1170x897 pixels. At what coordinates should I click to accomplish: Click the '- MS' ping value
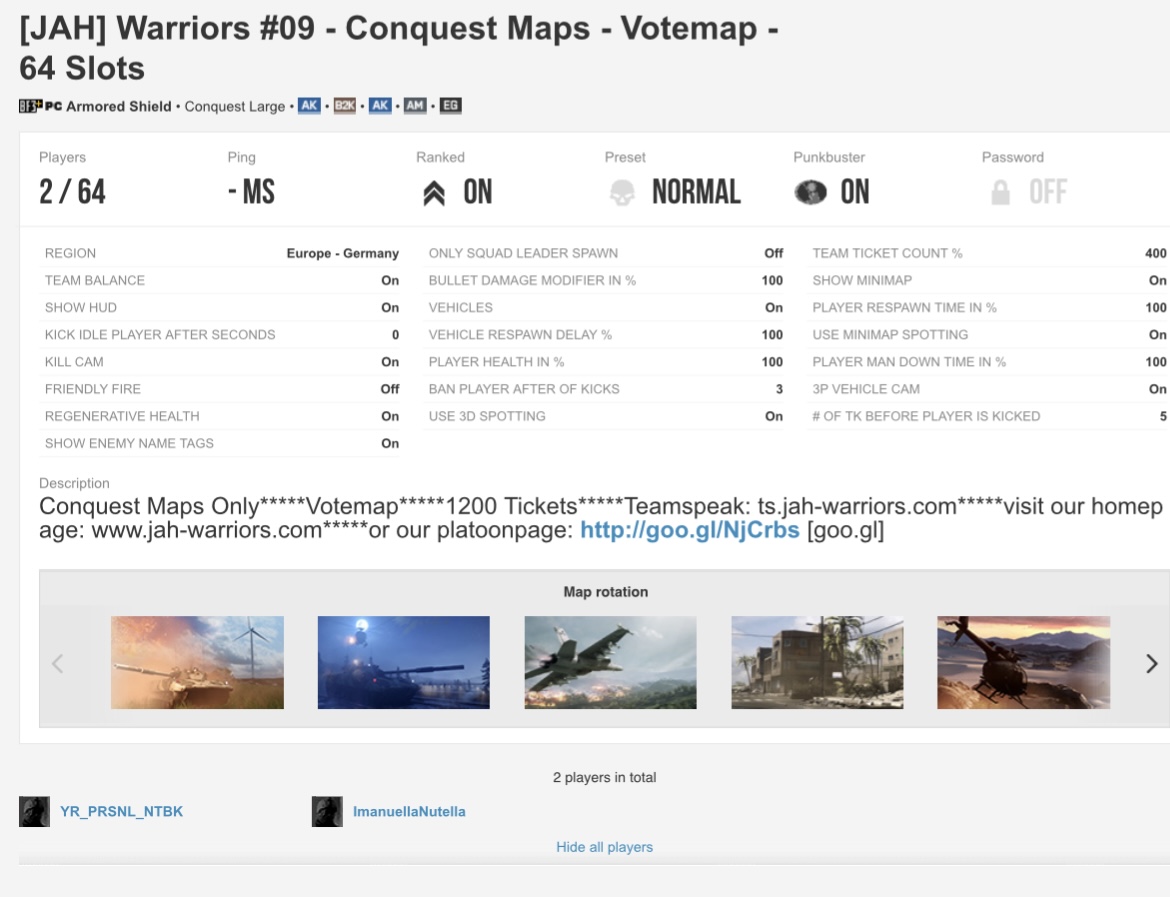[x=251, y=192]
